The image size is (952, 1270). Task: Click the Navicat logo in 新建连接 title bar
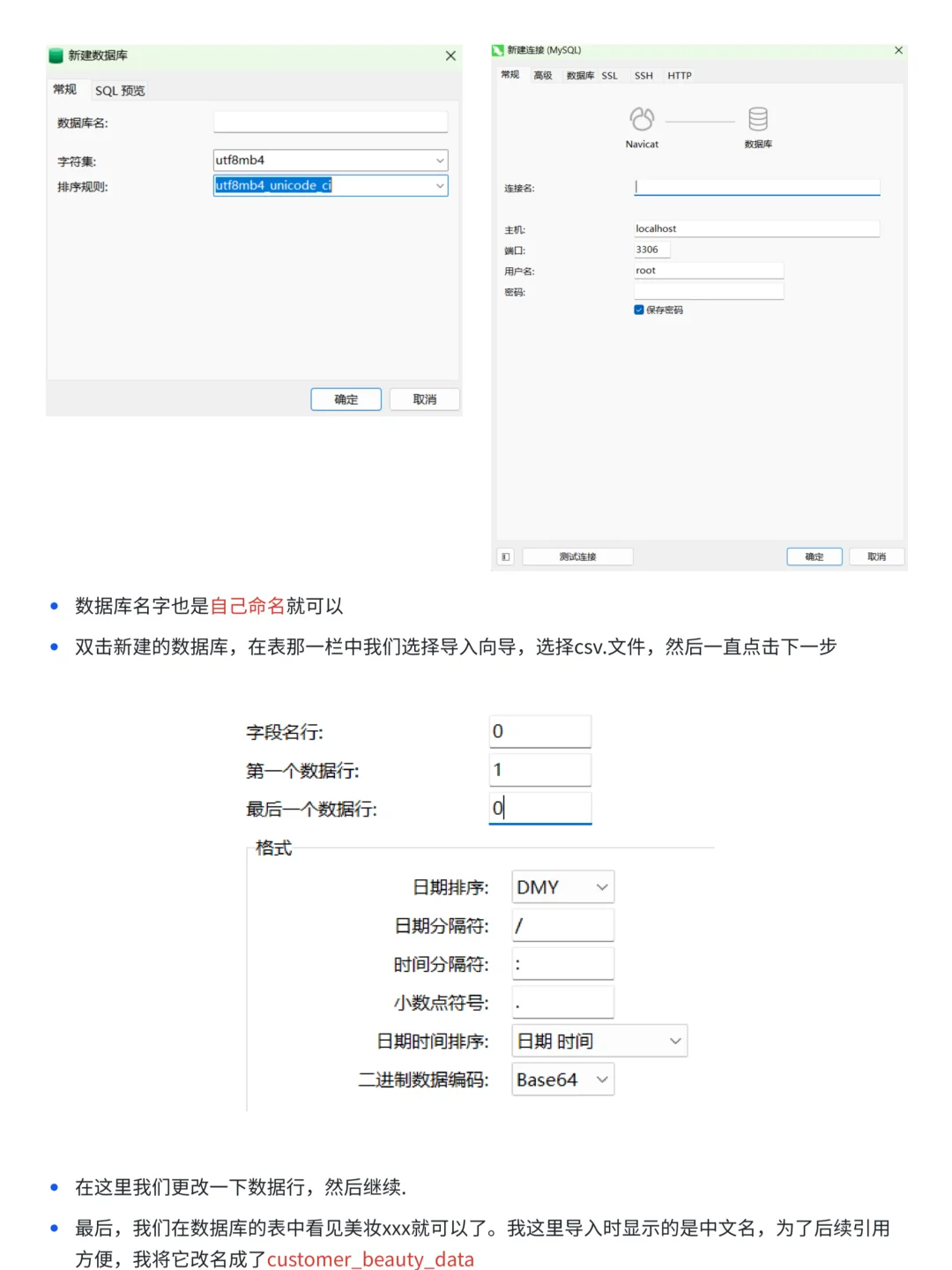496,50
